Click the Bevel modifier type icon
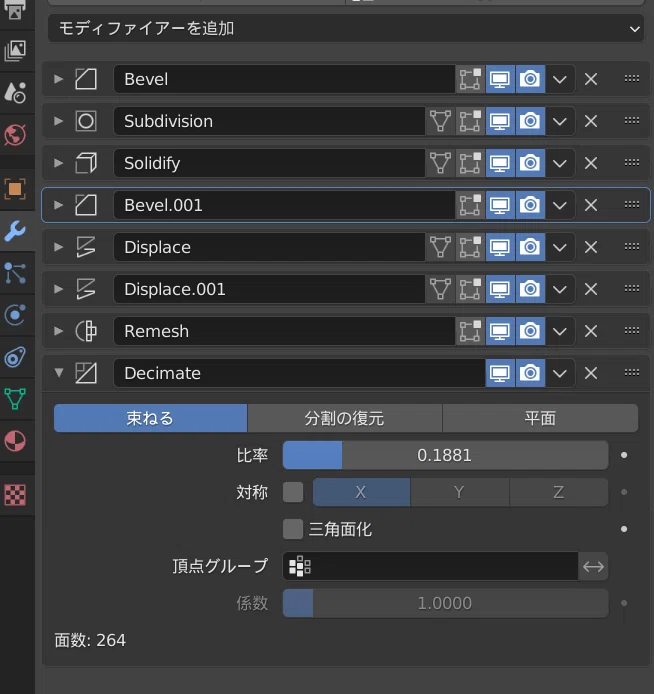The height and width of the screenshot is (694, 654). (x=86, y=79)
